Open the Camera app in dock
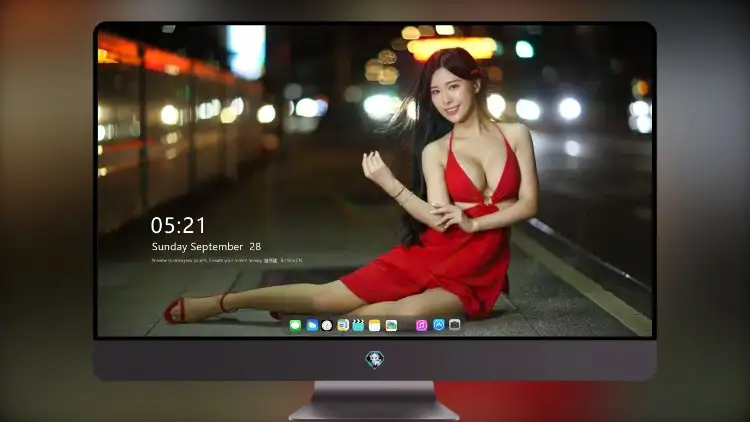The image size is (750, 422). click(x=454, y=325)
